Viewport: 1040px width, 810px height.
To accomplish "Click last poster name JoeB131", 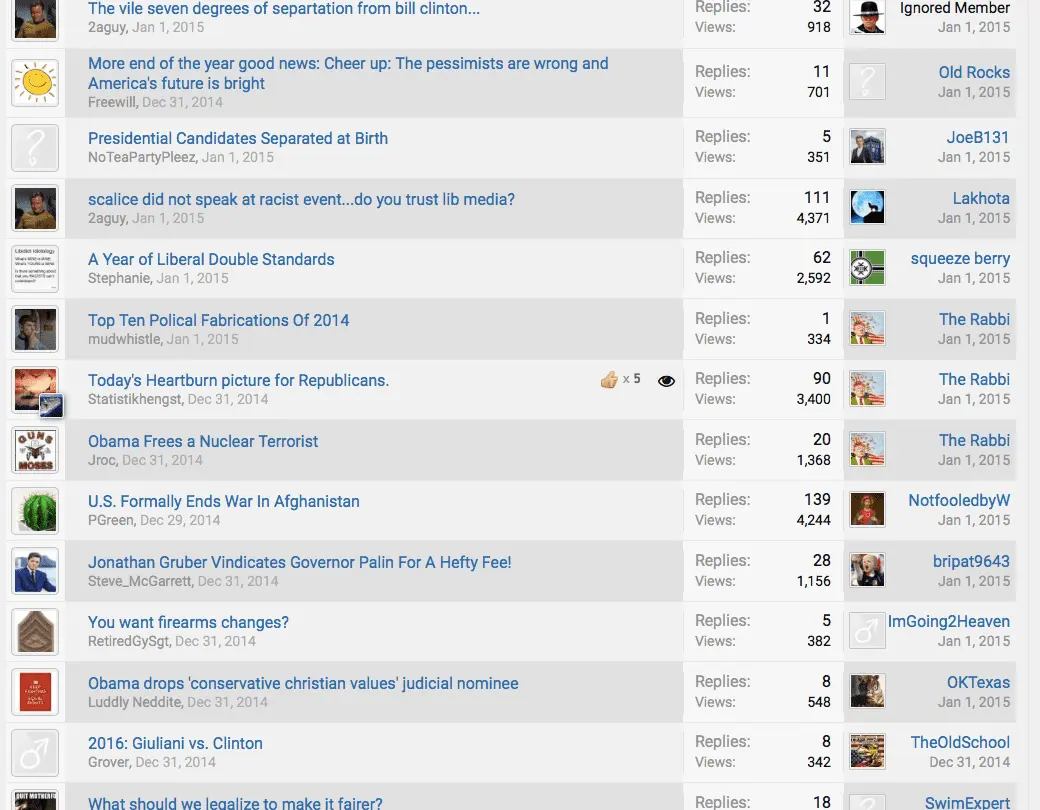I will 978,137.
